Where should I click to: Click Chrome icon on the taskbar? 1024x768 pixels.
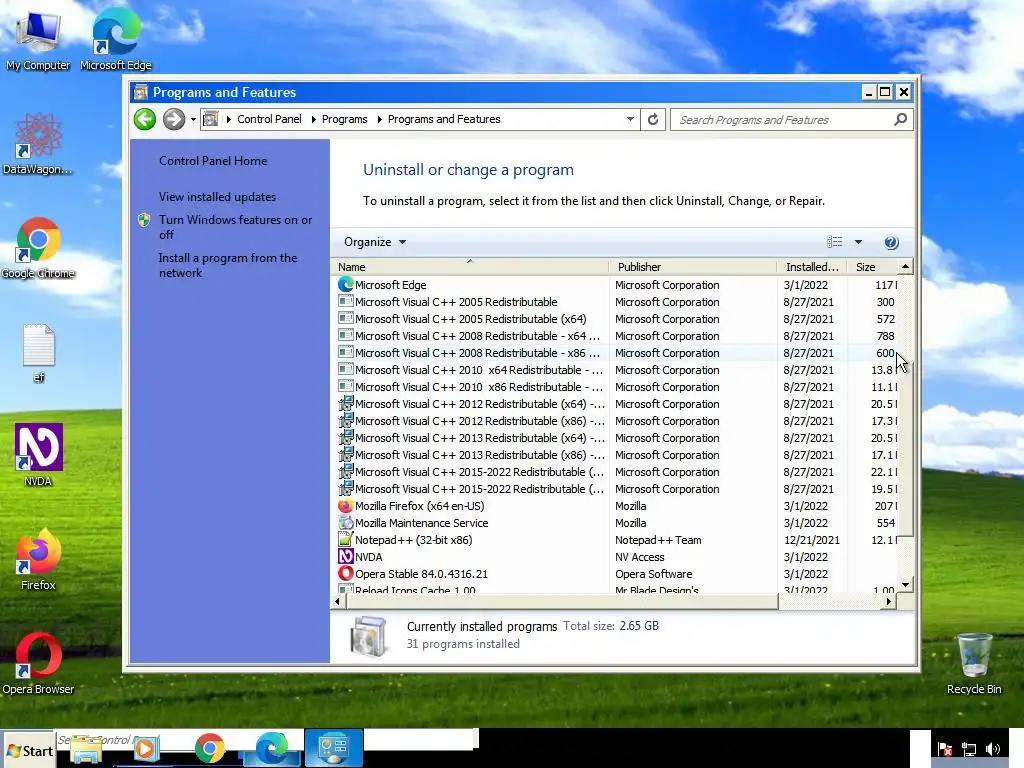209,748
